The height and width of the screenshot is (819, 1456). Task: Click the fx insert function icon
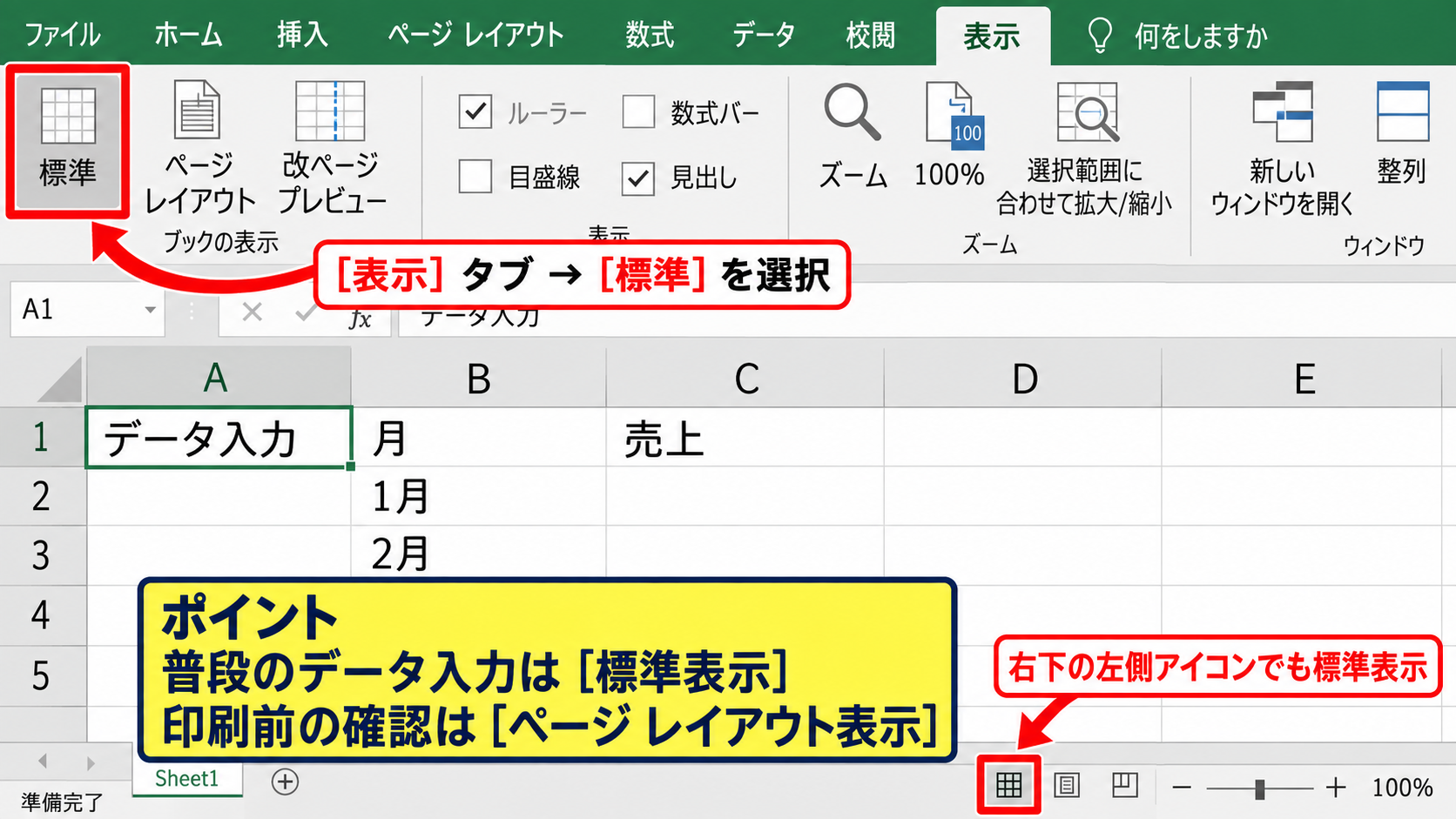tap(360, 319)
